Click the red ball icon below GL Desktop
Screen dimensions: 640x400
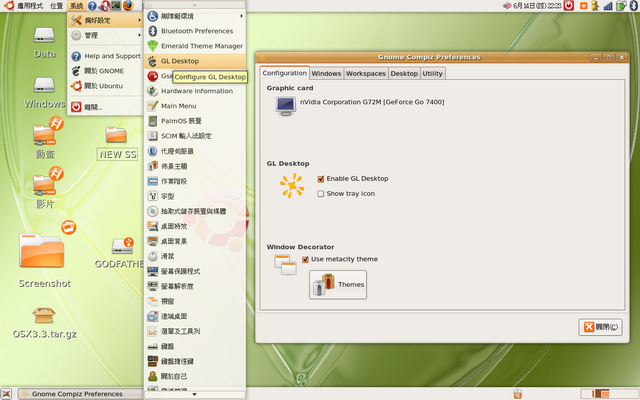(x=153, y=76)
